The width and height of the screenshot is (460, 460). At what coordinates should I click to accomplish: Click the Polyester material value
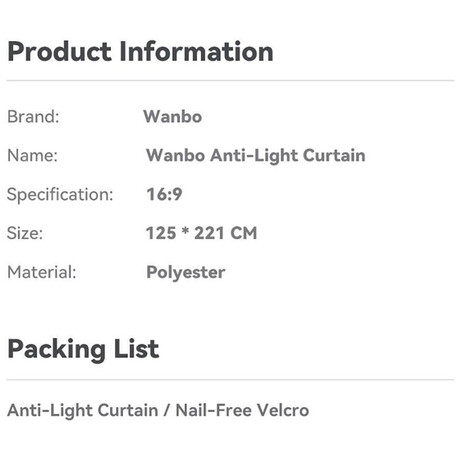186,273
